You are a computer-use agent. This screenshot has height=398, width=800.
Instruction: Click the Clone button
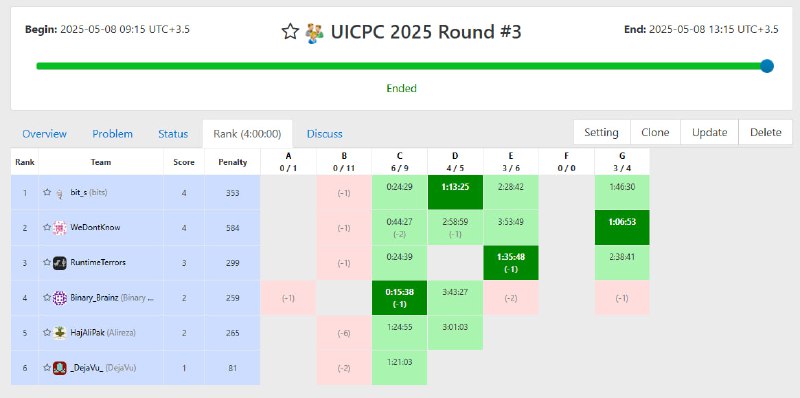click(x=655, y=132)
